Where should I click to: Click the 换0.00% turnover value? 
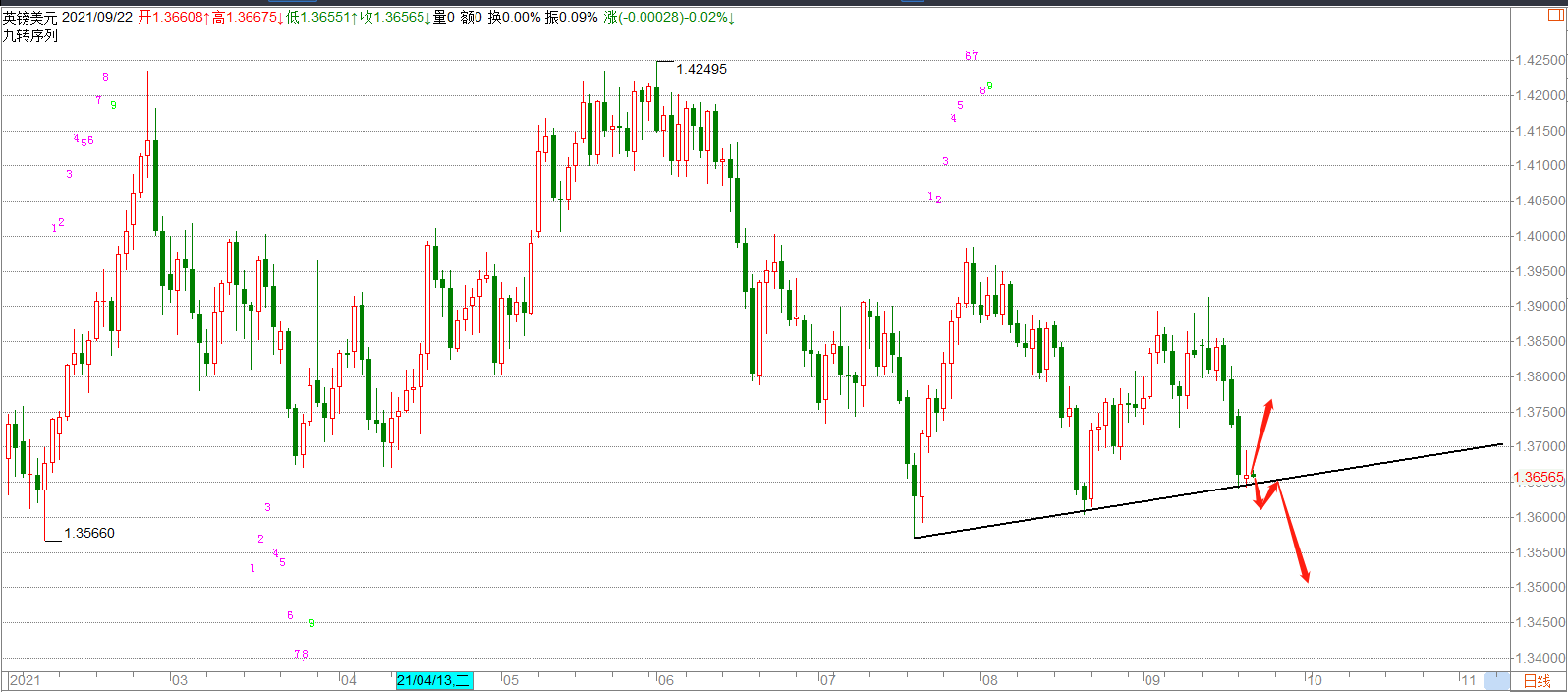click(515, 18)
